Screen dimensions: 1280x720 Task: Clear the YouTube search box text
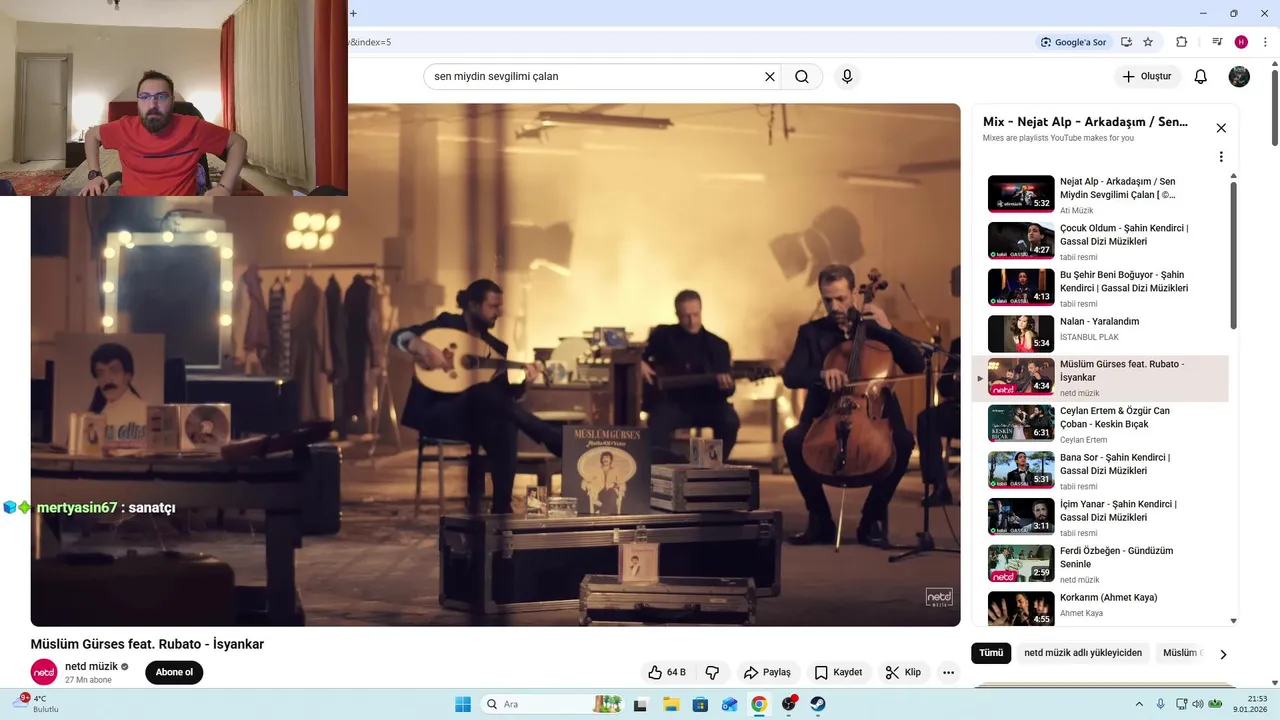tap(770, 76)
